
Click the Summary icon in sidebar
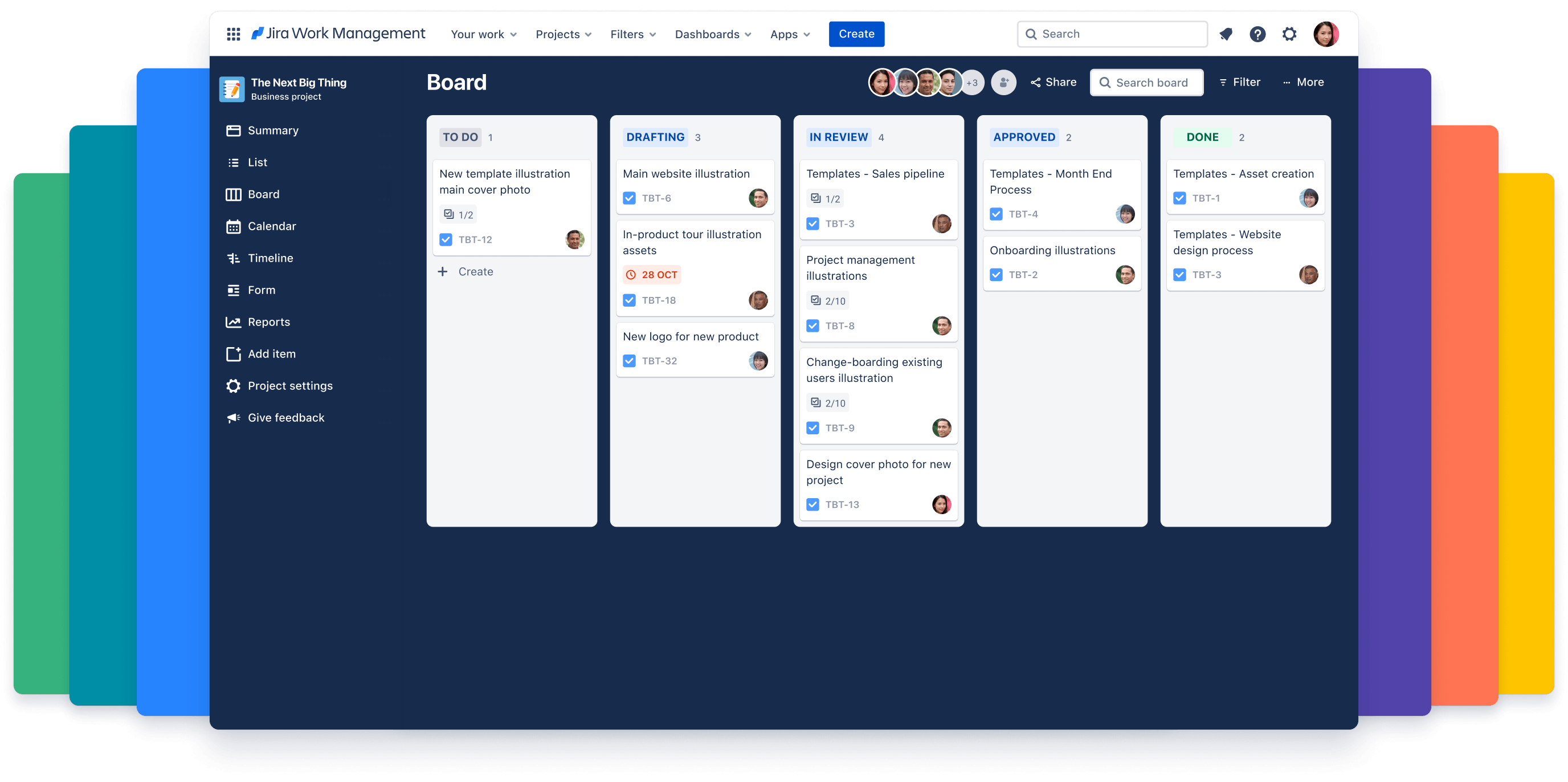pyautogui.click(x=233, y=130)
